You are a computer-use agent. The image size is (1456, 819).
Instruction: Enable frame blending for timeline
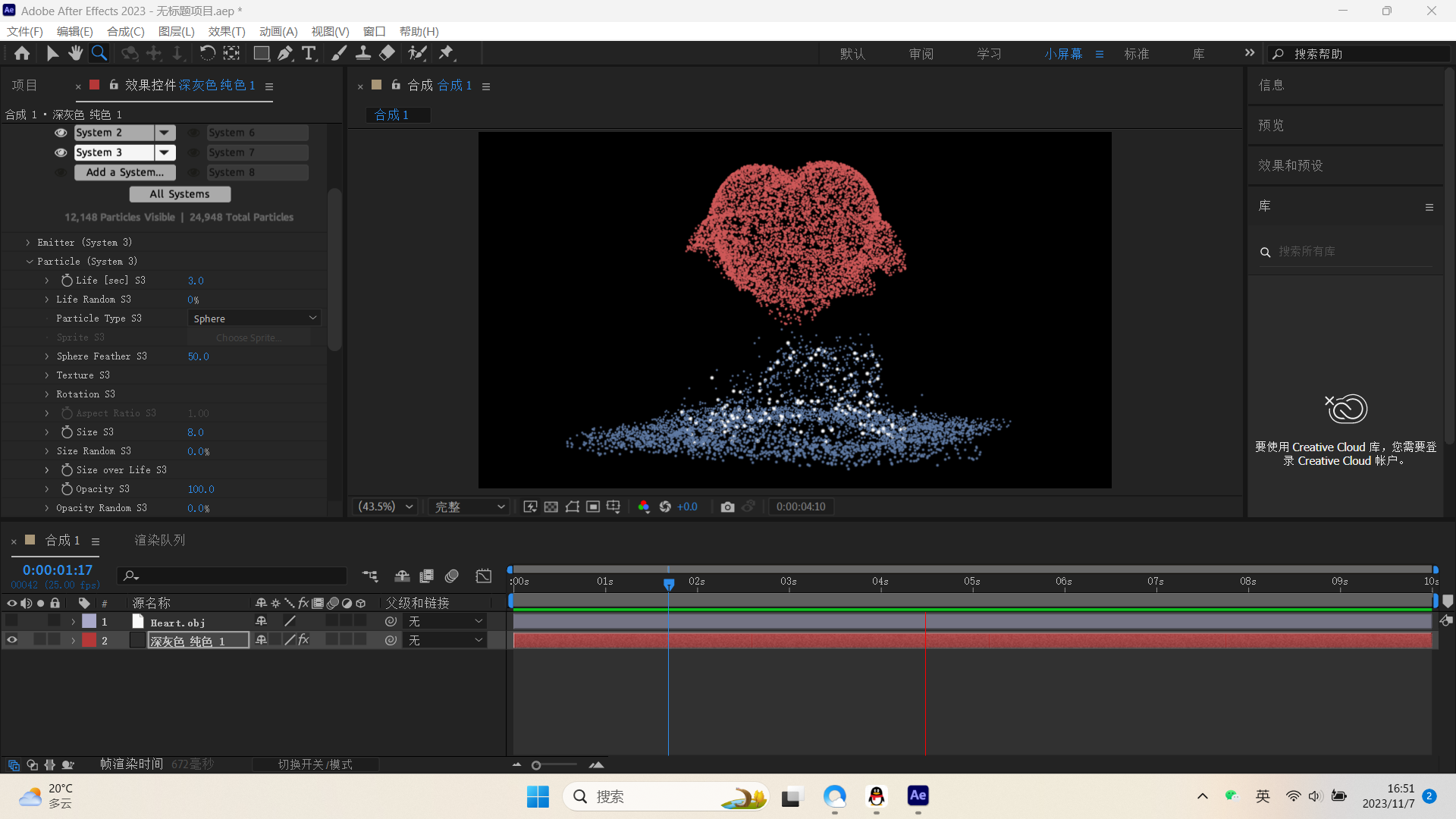(x=427, y=576)
